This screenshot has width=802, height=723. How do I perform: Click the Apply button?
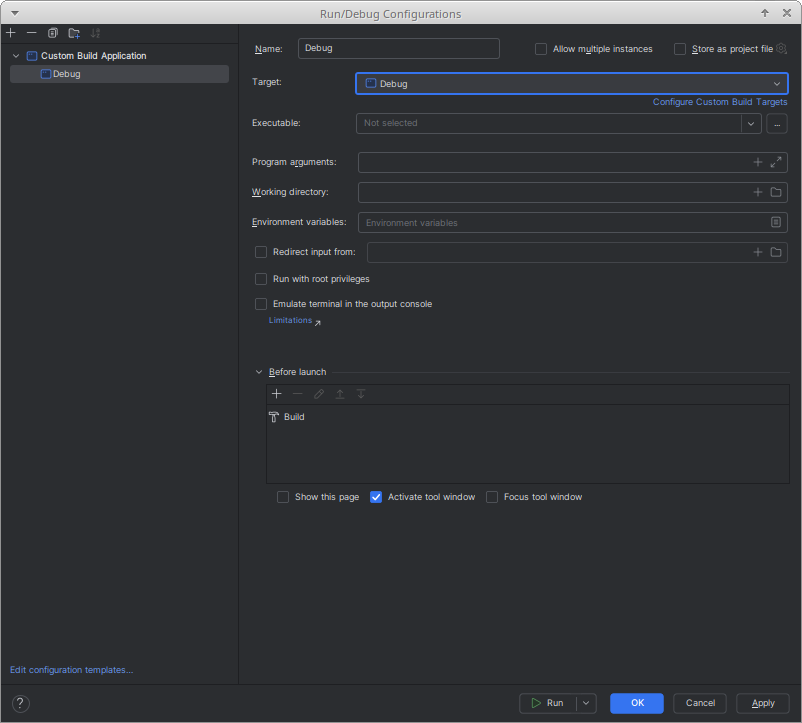763,704
